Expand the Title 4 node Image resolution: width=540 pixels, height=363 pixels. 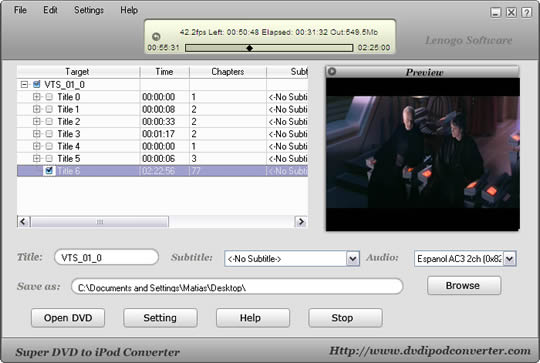[37, 146]
